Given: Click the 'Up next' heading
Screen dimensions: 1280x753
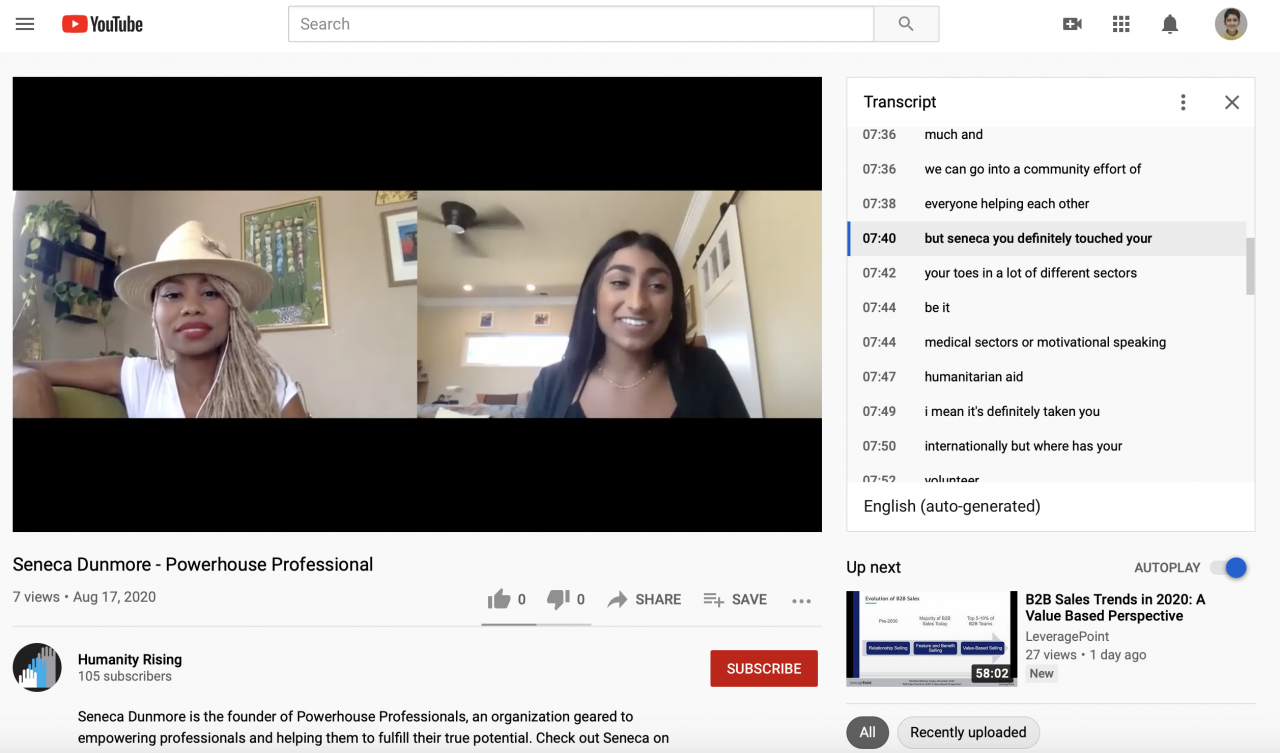Looking at the screenshot, I should point(873,567).
